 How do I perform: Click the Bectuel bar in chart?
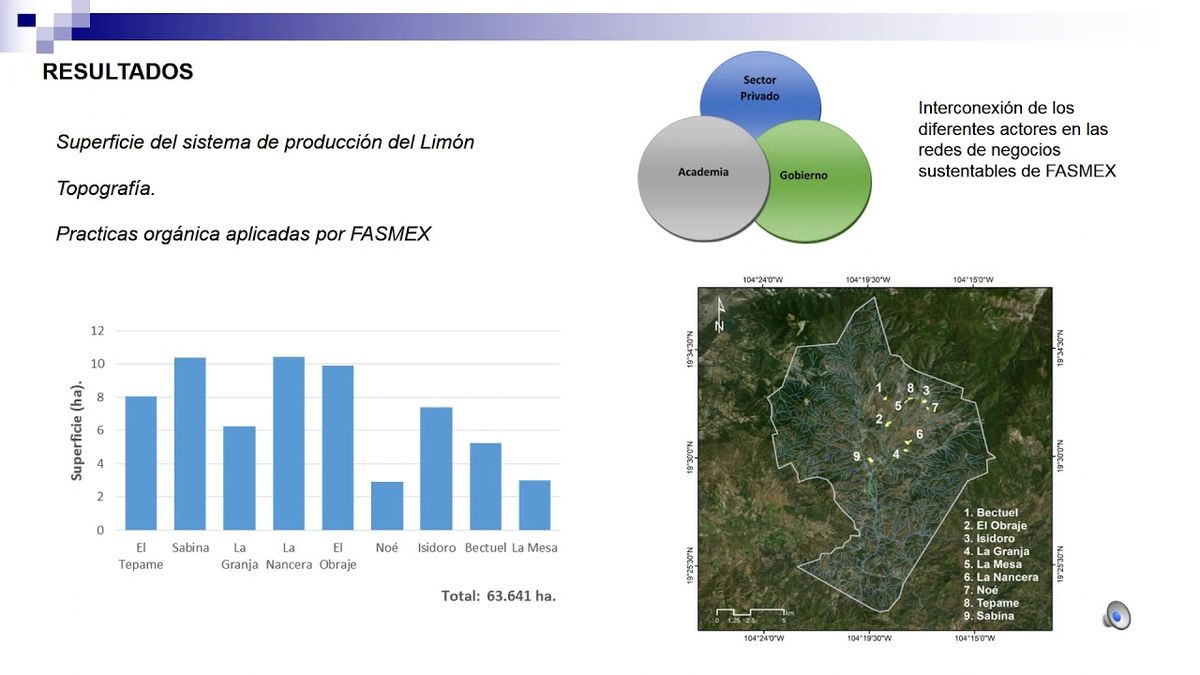[x=485, y=487]
